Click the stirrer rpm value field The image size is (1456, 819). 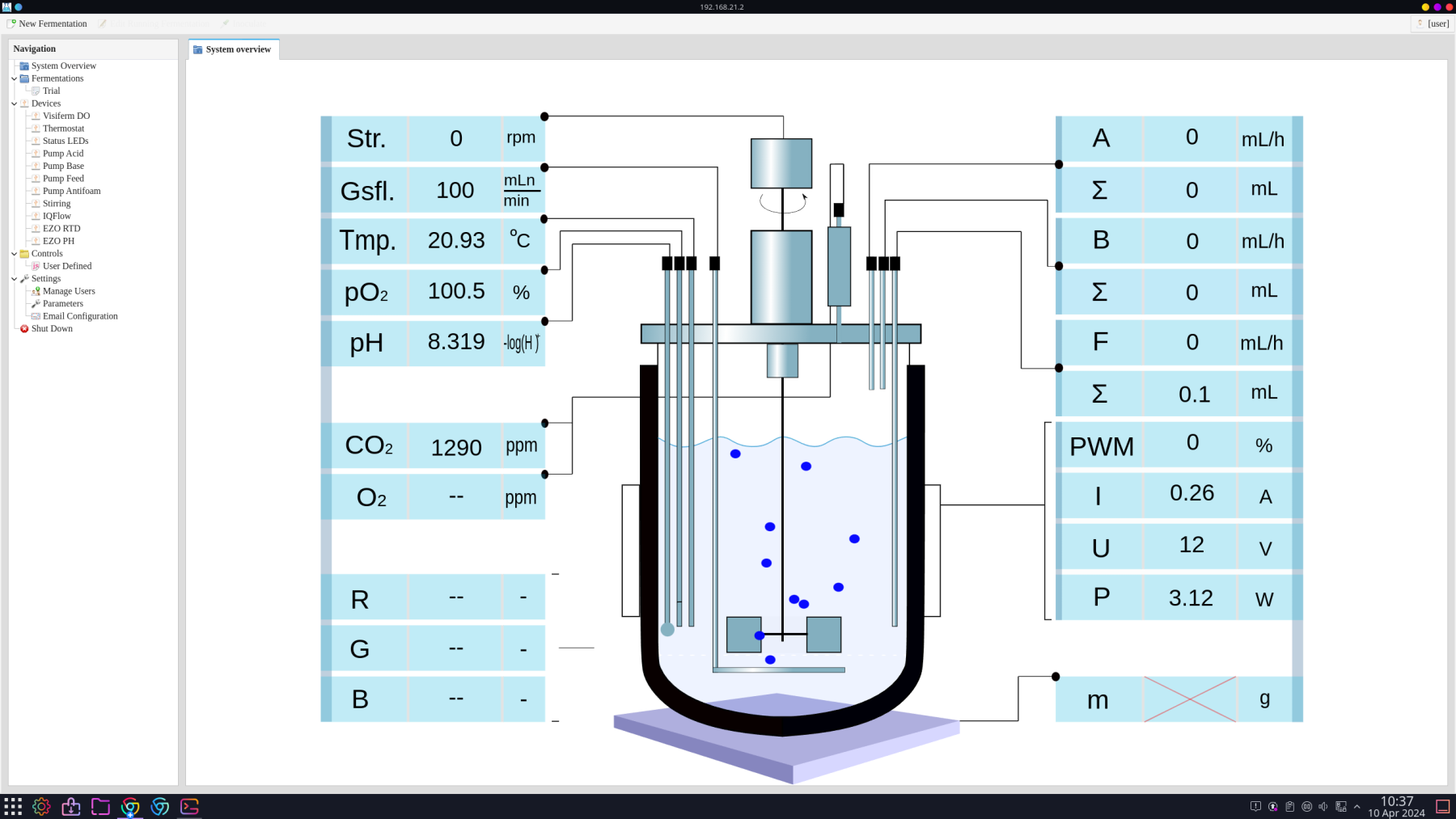click(455, 139)
